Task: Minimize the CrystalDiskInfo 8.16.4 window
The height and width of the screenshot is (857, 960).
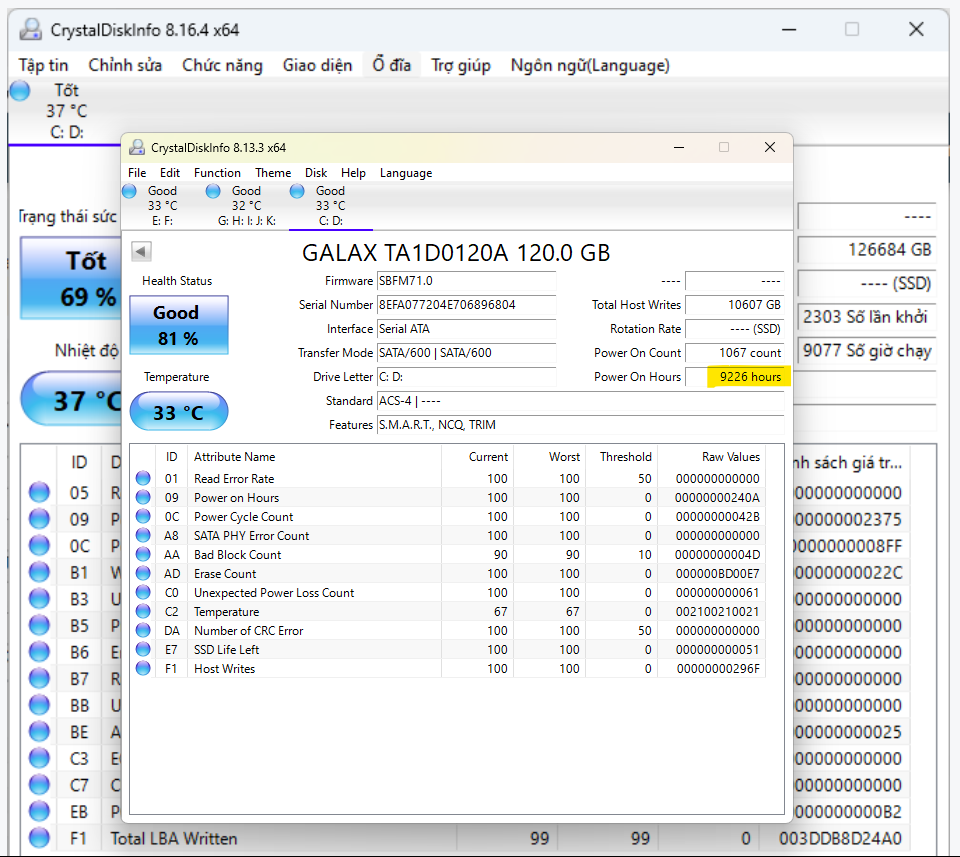Action: coord(789,29)
